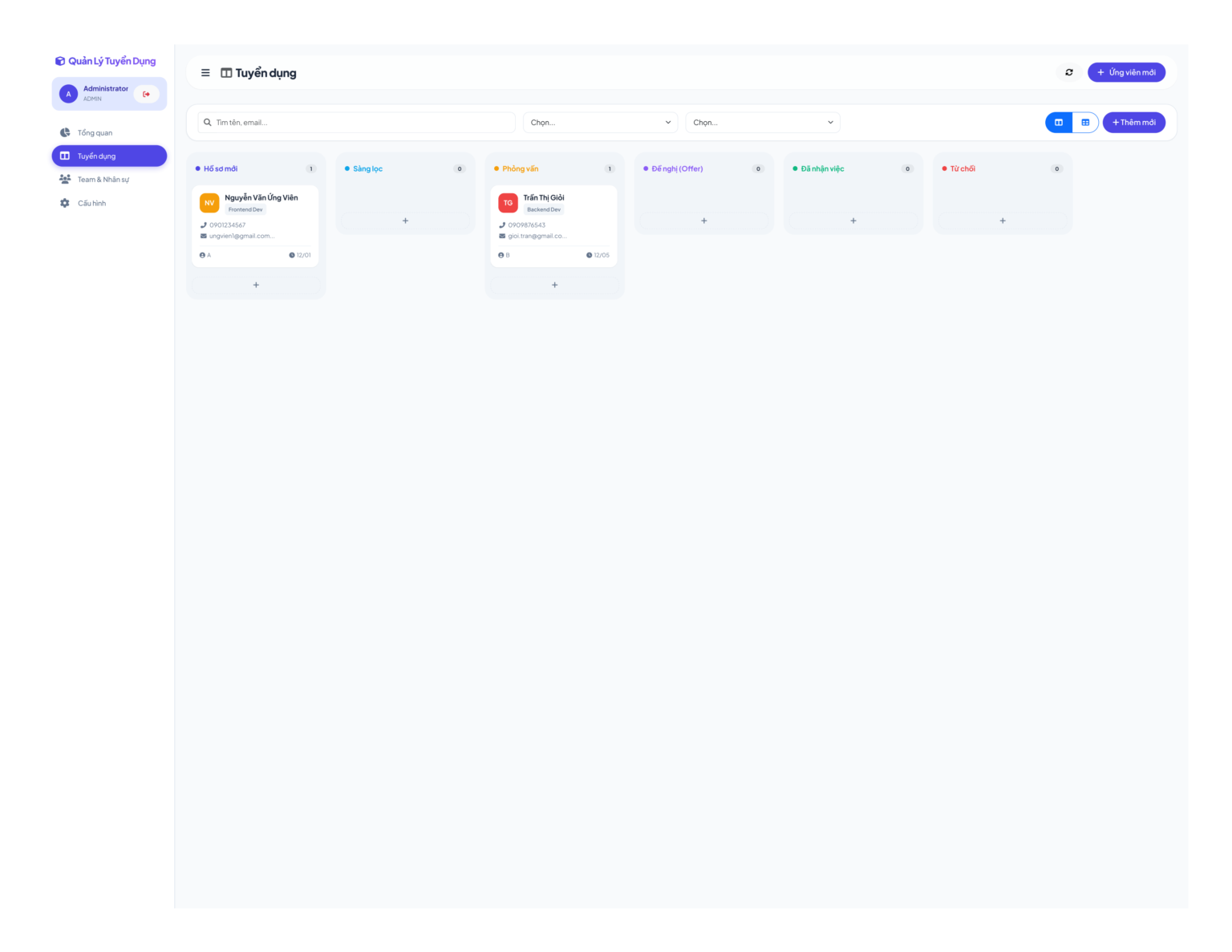Select the Tuyển dụng sidebar item
Image resolution: width=1232 pixels, height=952 pixels.
(x=109, y=156)
